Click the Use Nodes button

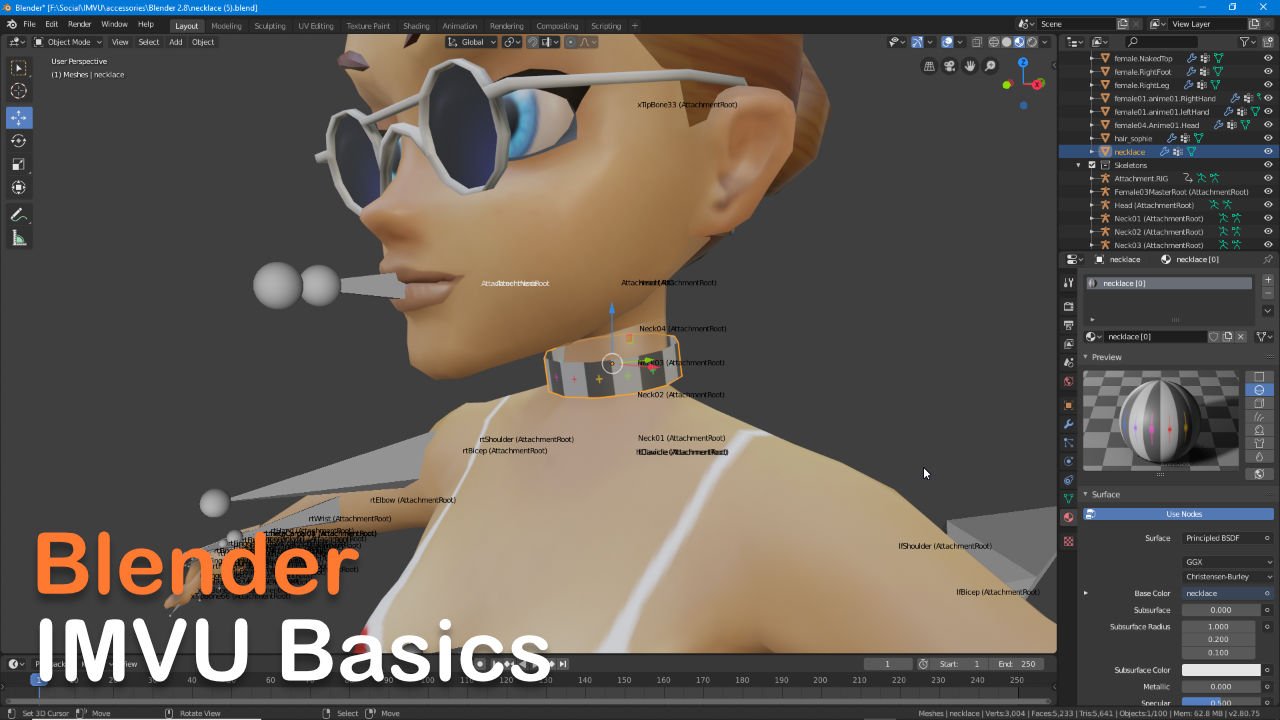pyautogui.click(x=1178, y=514)
